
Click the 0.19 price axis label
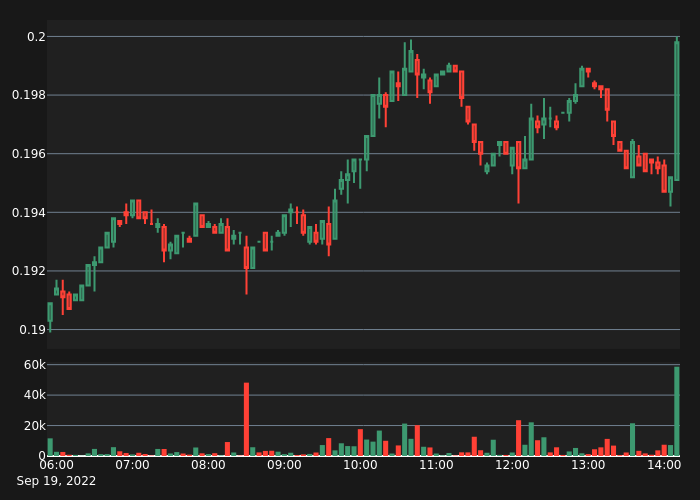tap(32, 330)
